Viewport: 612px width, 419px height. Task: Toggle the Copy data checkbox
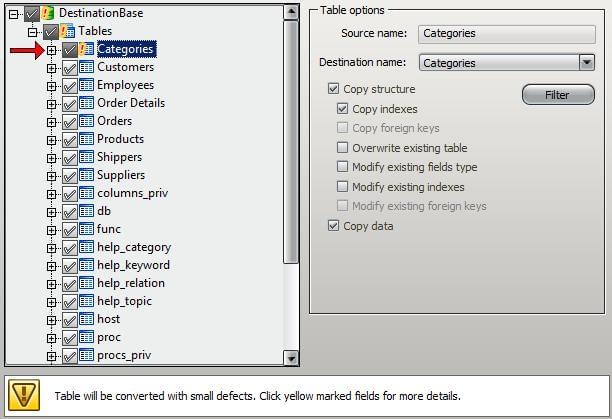[333, 225]
